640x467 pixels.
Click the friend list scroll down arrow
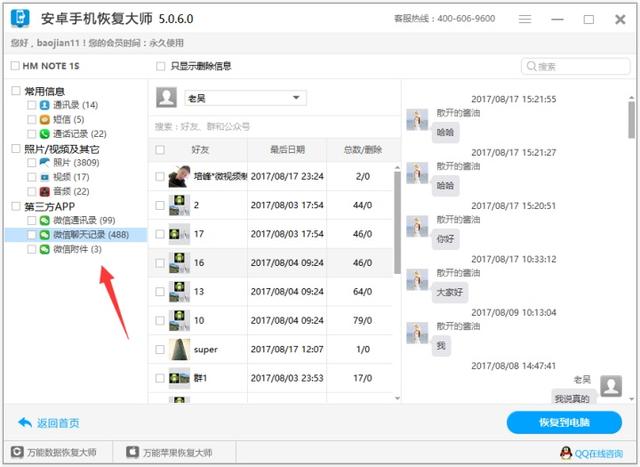[x=397, y=398]
